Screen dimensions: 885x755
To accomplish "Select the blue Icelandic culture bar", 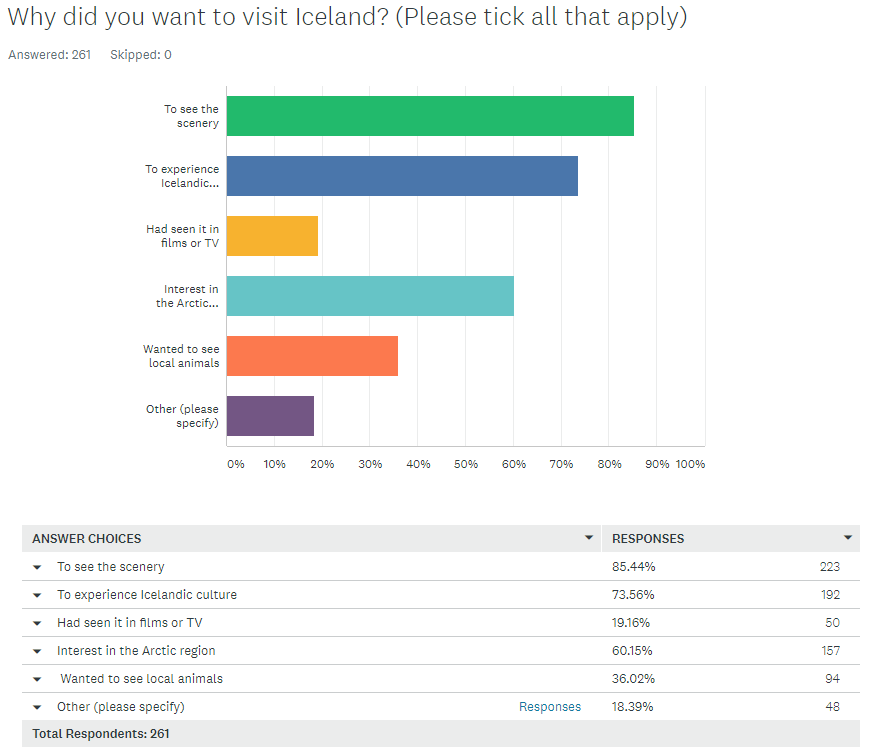I will pyautogui.click(x=400, y=175).
